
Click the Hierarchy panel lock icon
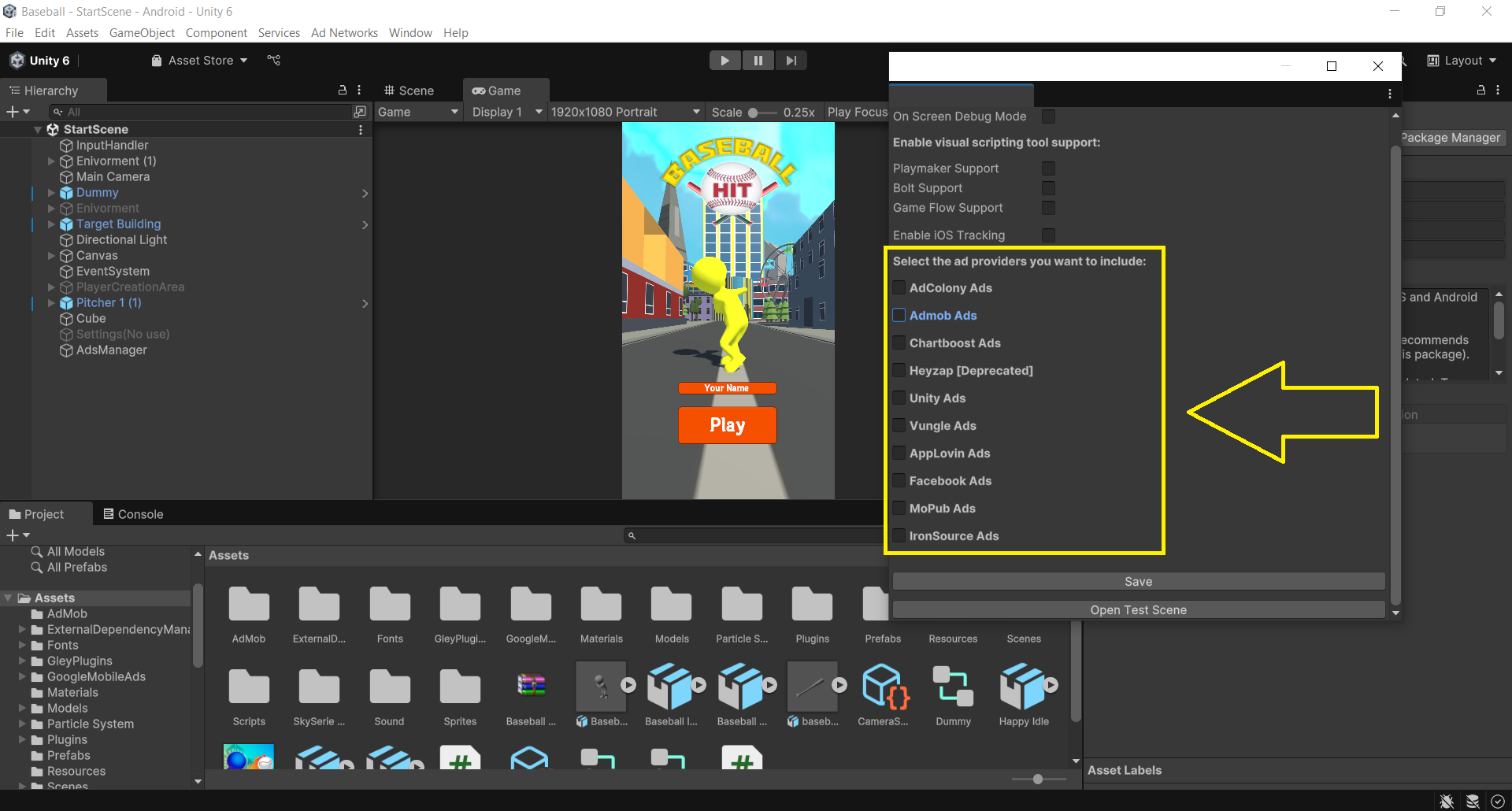[x=343, y=91]
